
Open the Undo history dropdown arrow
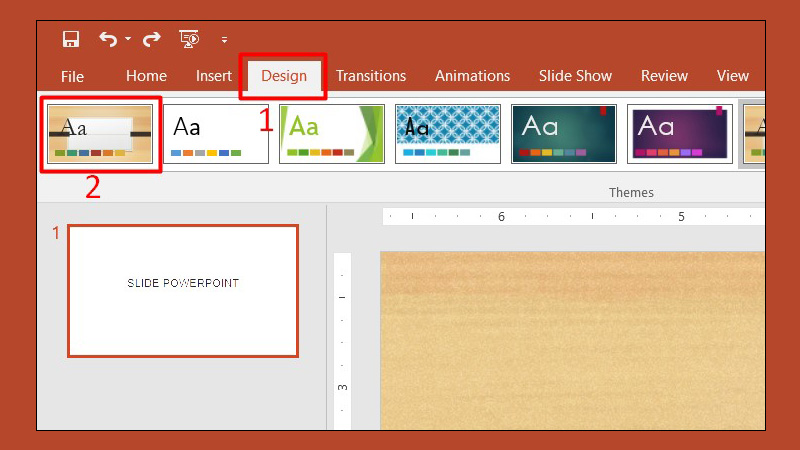tap(128, 39)
